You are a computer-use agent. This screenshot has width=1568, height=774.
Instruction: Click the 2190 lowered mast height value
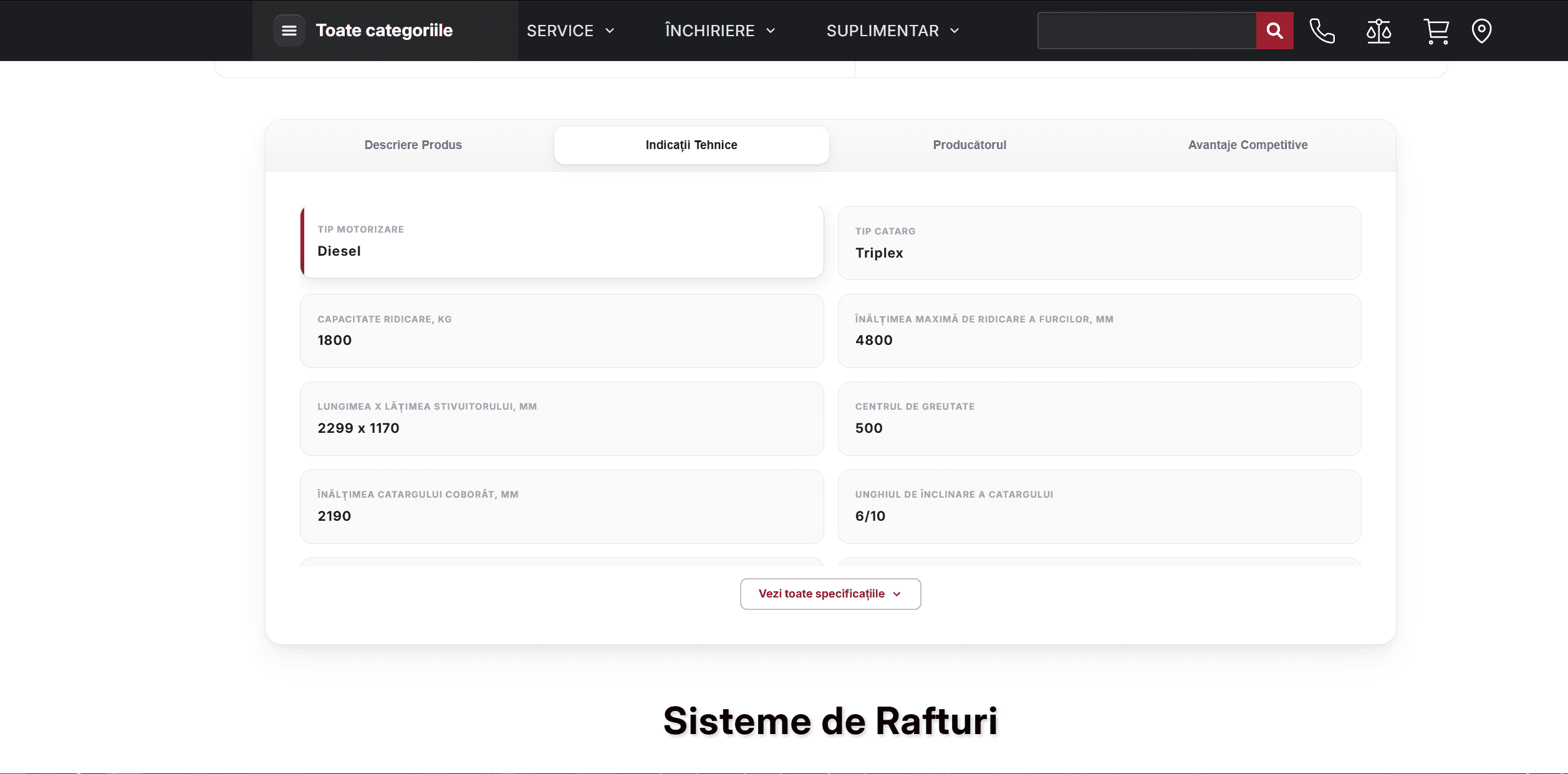coord(334,516)
